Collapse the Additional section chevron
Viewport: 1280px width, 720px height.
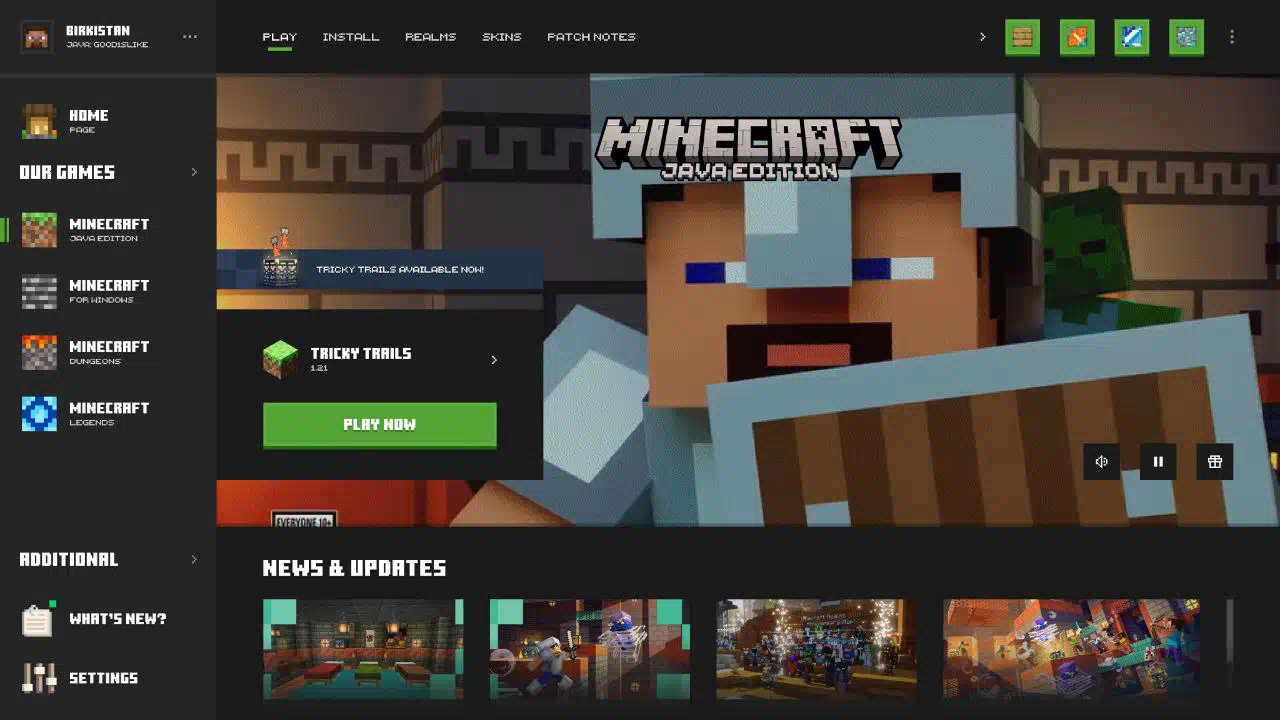(194, 559)
